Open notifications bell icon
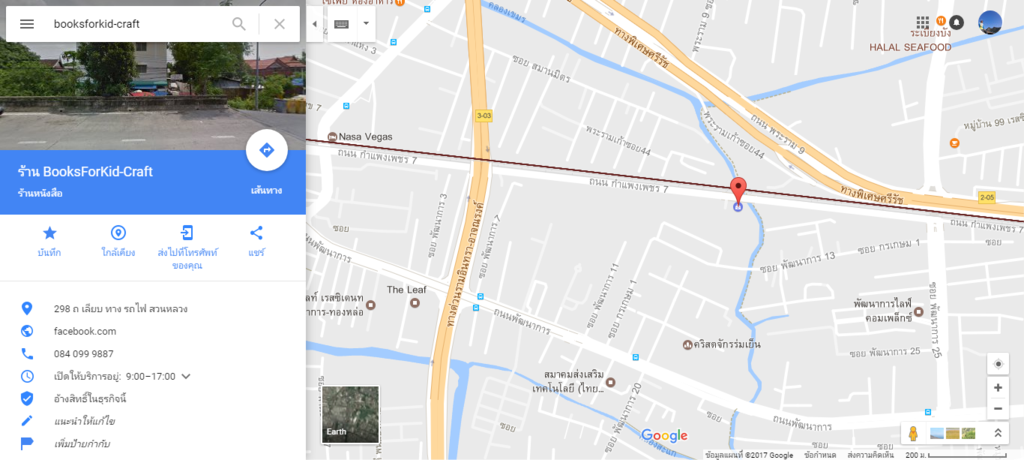Image resolution: width=1024 pixels, height=460 pixels. [956, 22]
